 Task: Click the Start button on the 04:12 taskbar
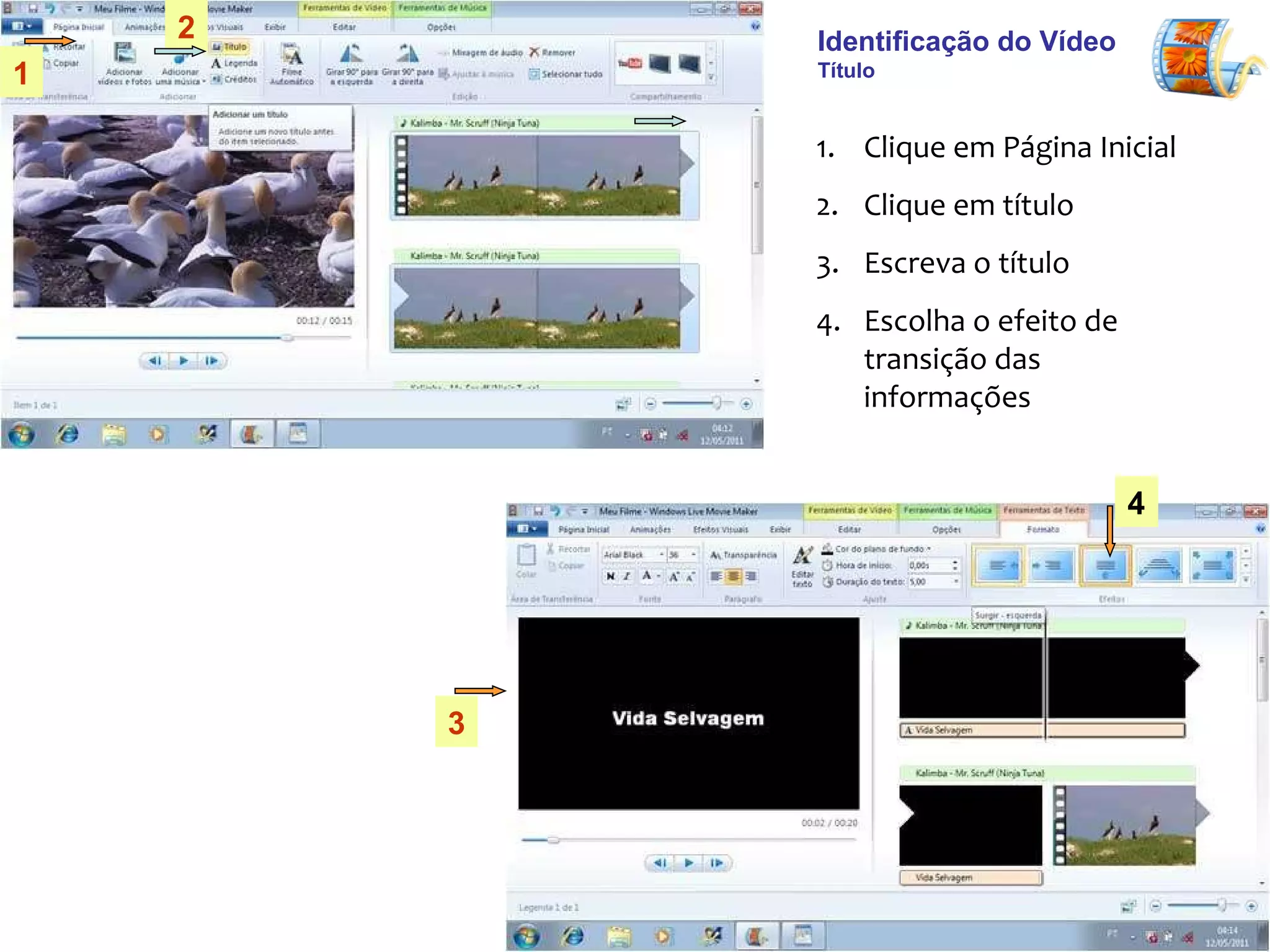tap(22, 434)
